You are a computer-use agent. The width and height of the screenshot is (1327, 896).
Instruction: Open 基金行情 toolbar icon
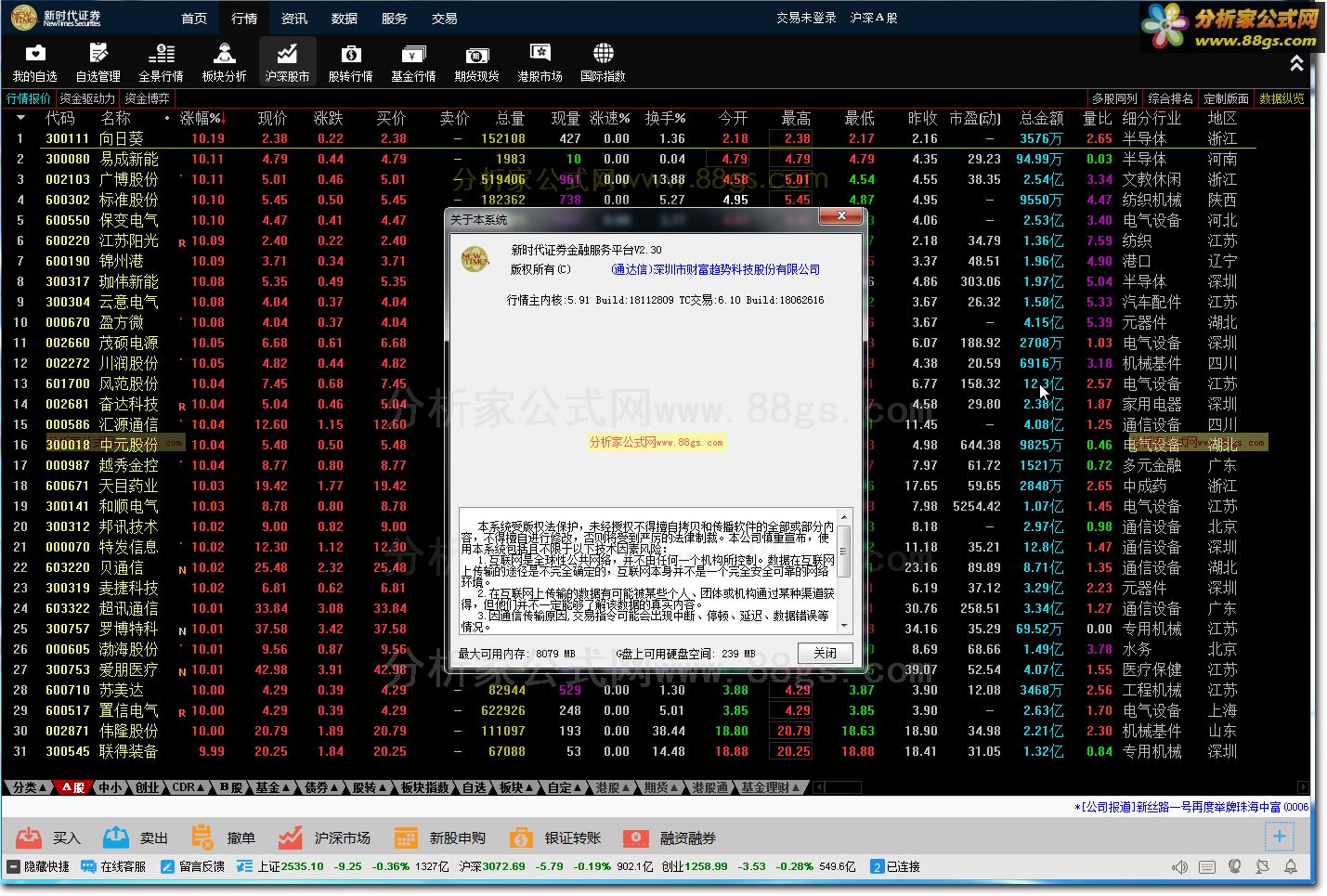pyautogui.click(x=413, y=62)
